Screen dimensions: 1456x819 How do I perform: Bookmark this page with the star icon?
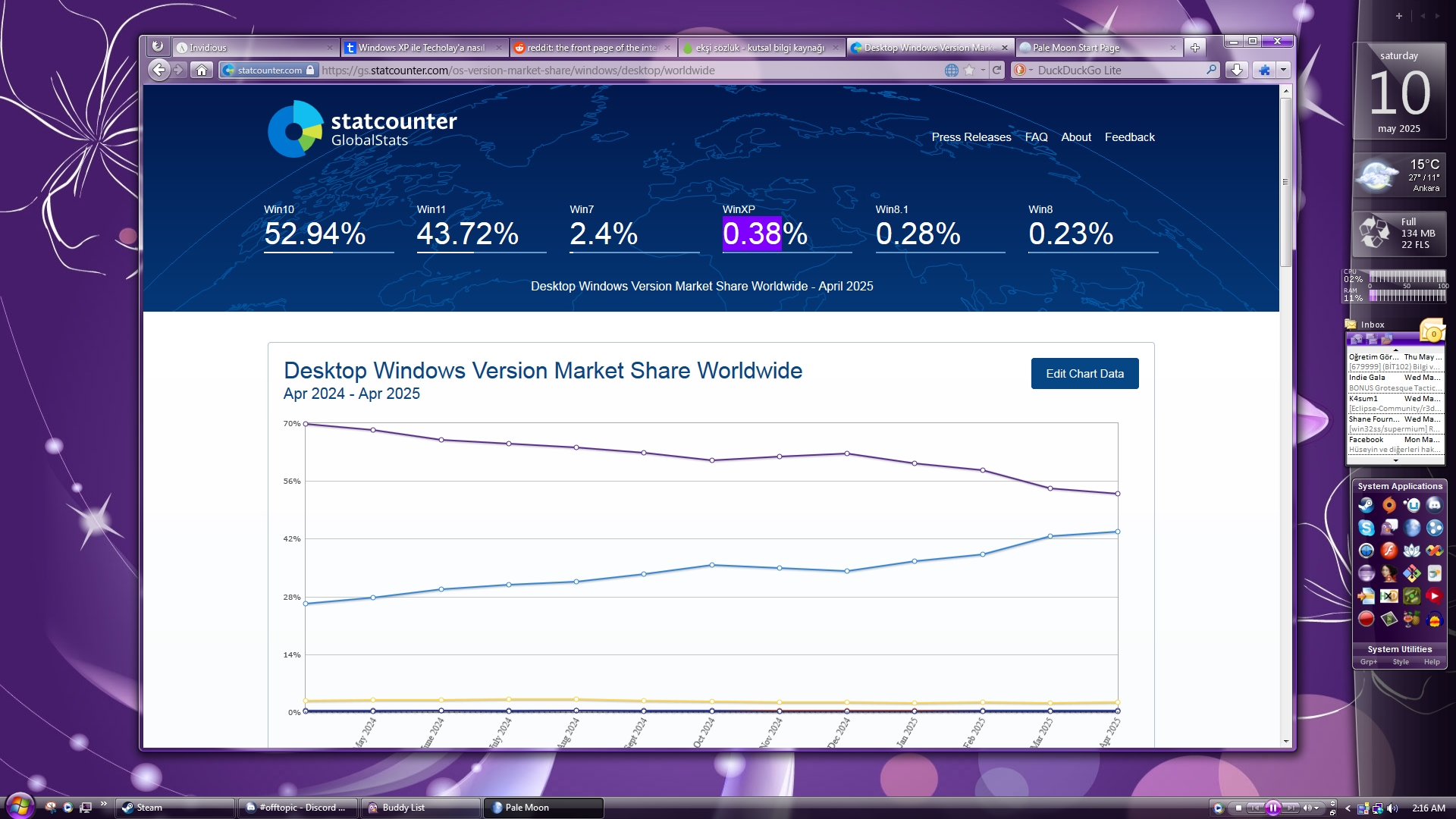(x=969, y=70)
